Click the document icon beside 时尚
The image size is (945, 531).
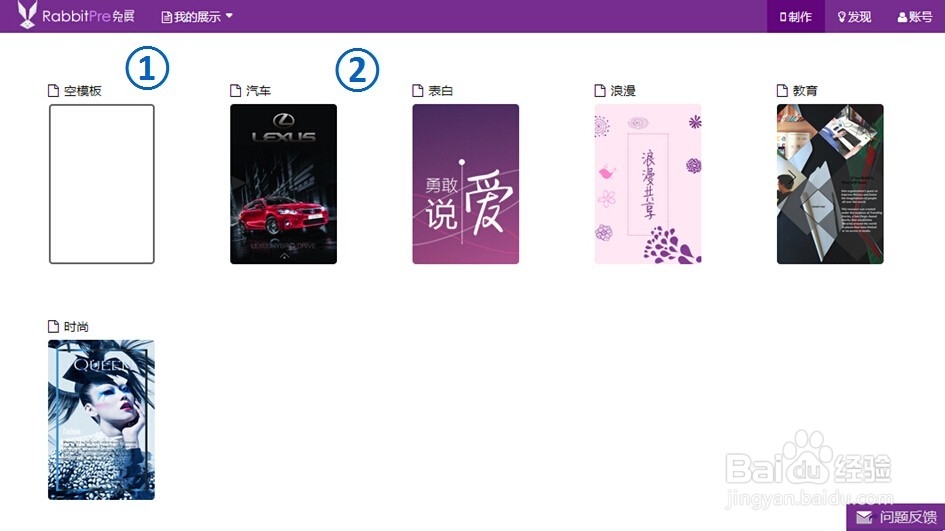pyautogui.click(x=53, y=326)
